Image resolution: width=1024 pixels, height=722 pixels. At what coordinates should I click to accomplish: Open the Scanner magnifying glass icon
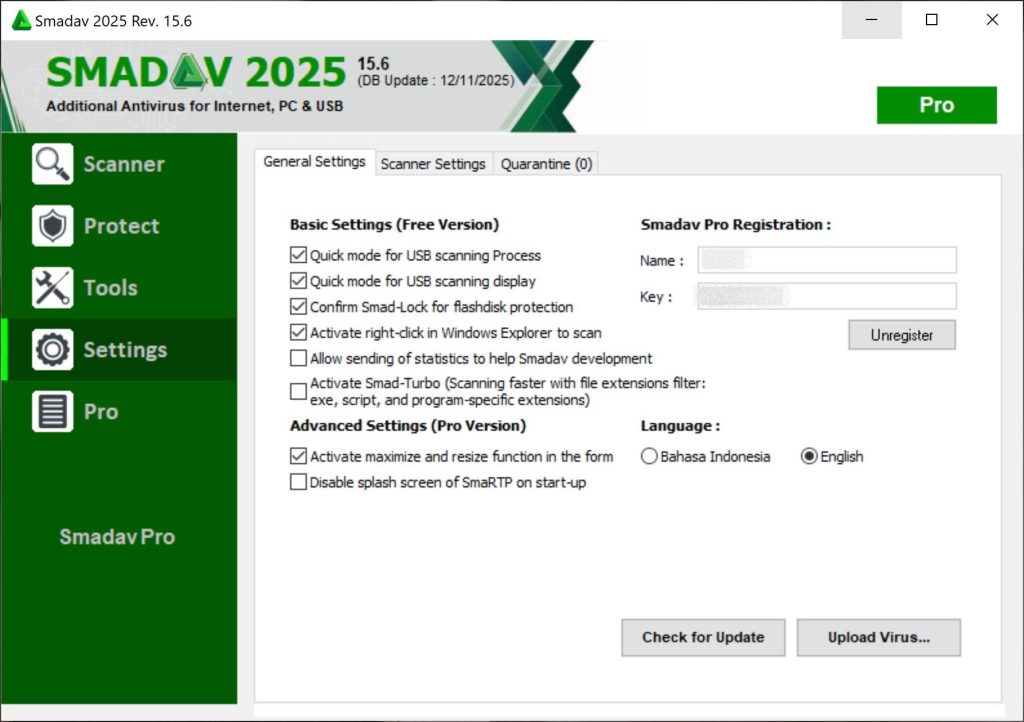coord(53,164)
